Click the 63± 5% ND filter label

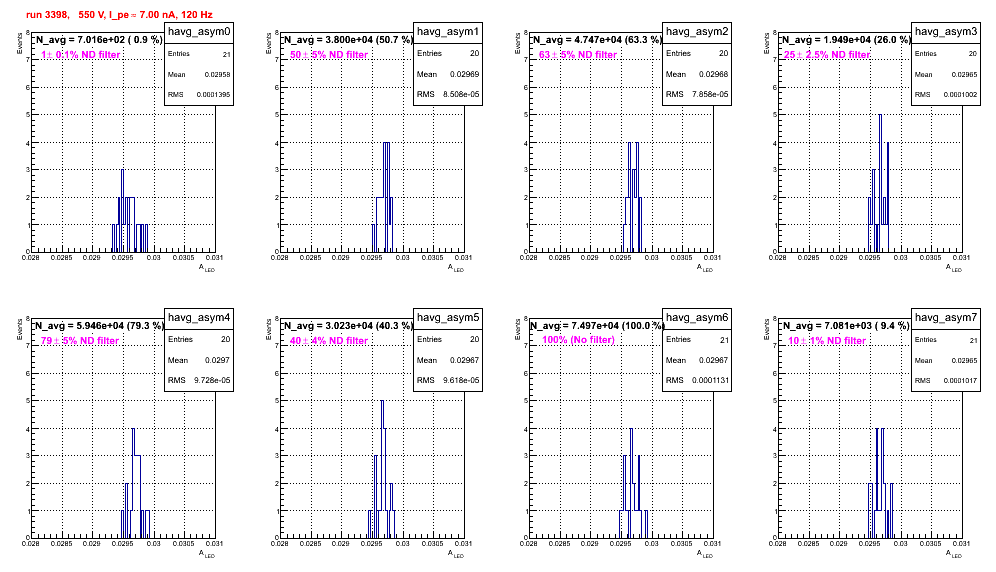(578, 55)
